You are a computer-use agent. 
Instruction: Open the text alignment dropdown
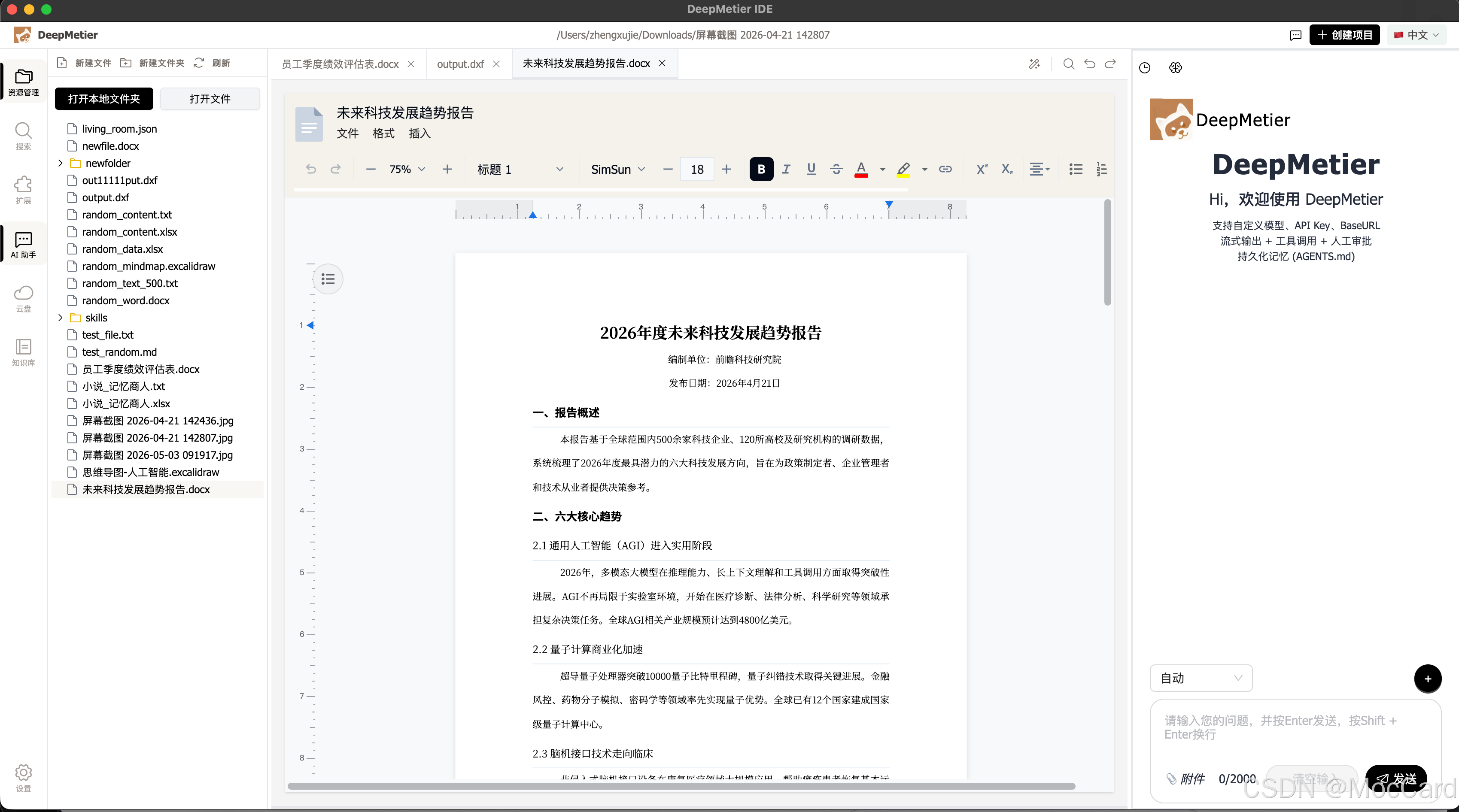(1040, 169)
